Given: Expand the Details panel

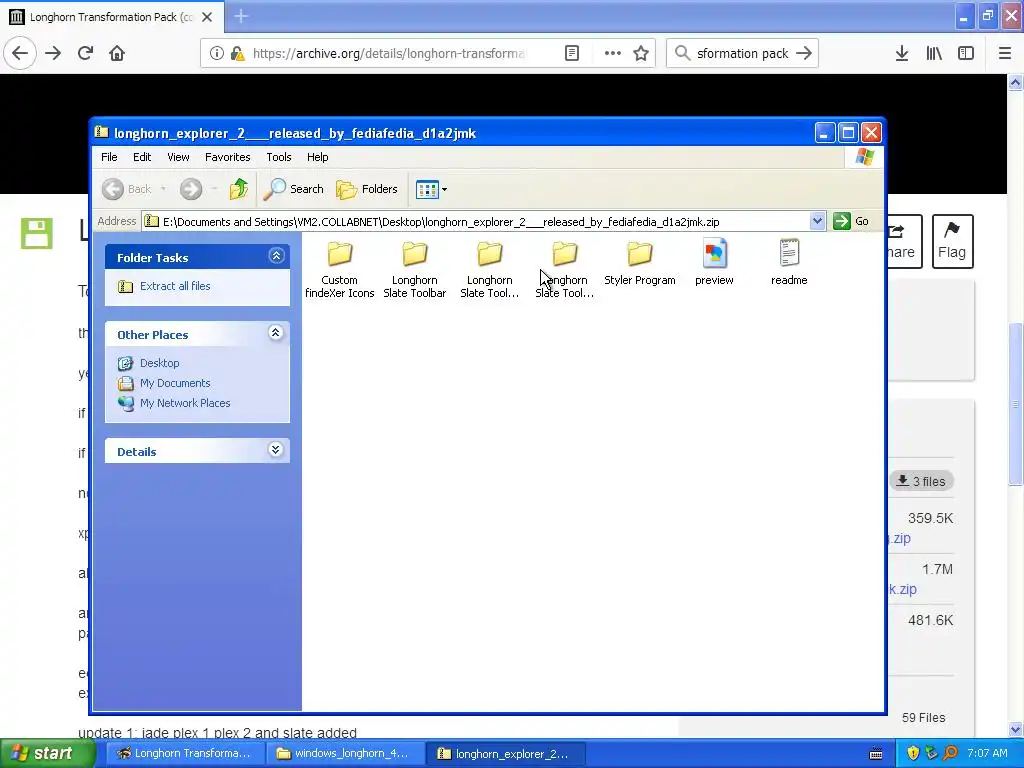Looking at the screenshot, I should point(276,450).
